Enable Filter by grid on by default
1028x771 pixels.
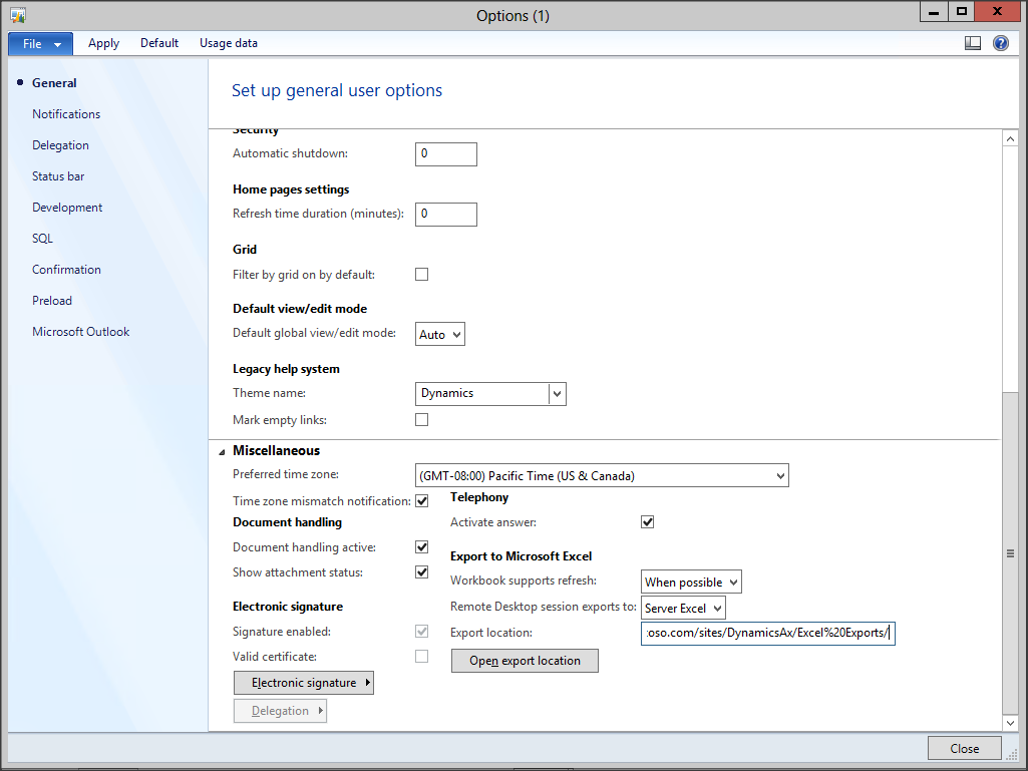point(422,274)
